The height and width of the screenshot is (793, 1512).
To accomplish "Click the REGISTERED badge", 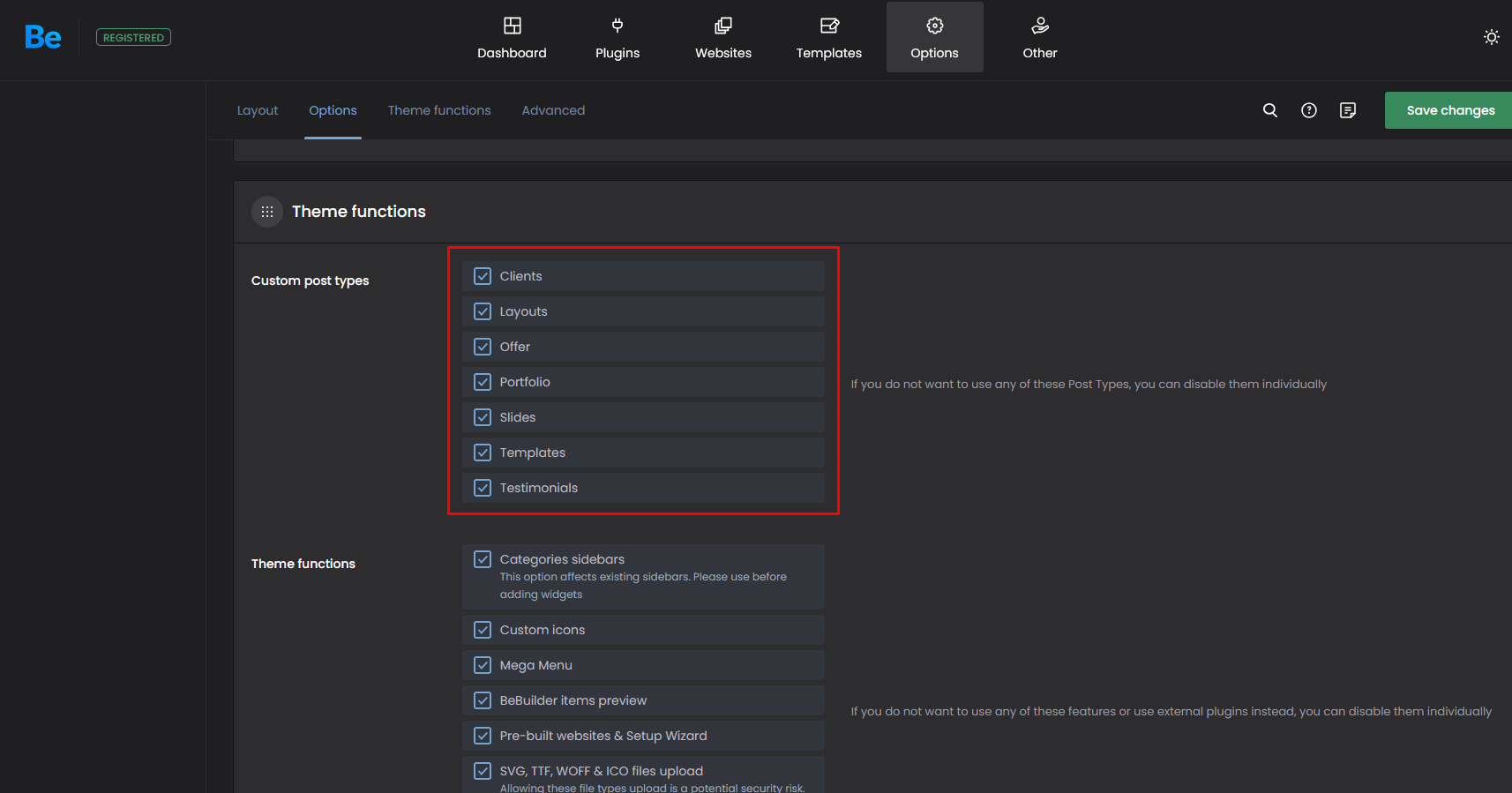I will click(133, 37).
